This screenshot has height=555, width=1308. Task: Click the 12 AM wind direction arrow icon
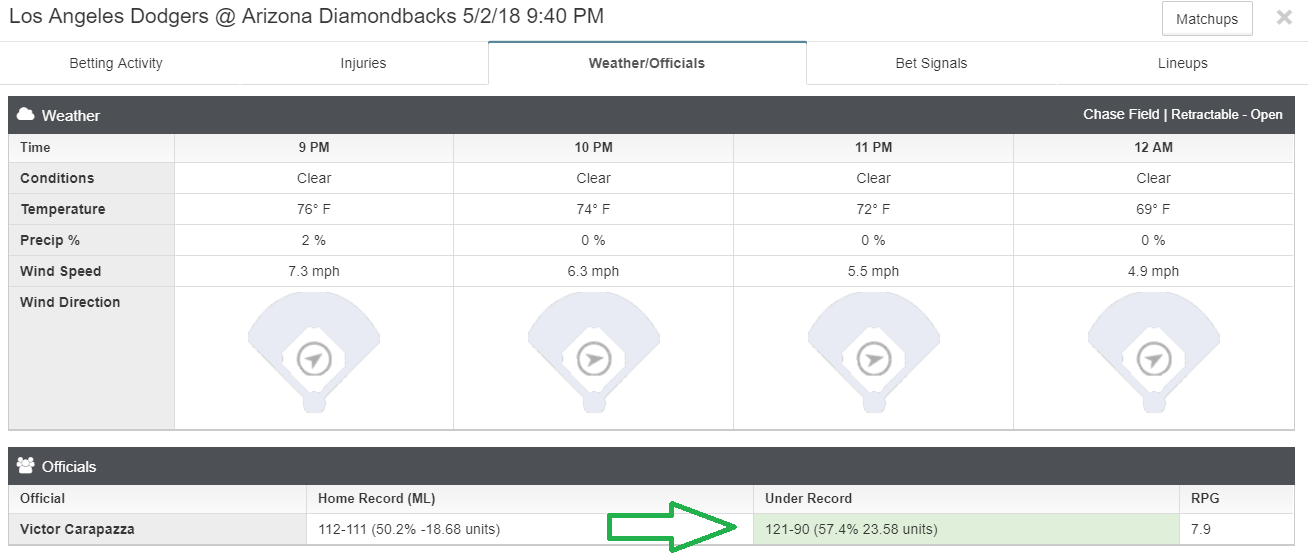point(1154,358)
